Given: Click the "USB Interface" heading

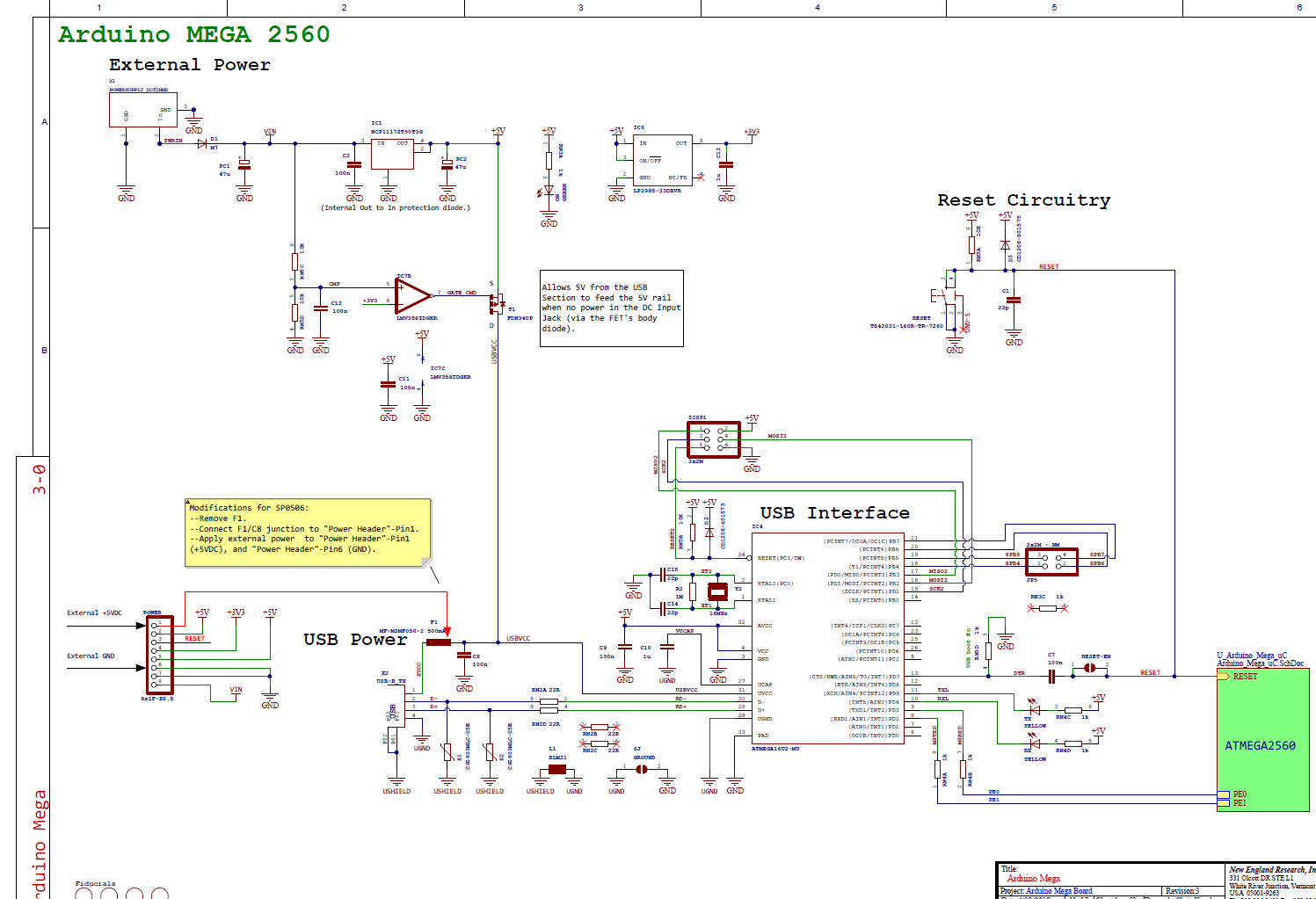Looking at the screenshot, I should click(x=835, y=513).
